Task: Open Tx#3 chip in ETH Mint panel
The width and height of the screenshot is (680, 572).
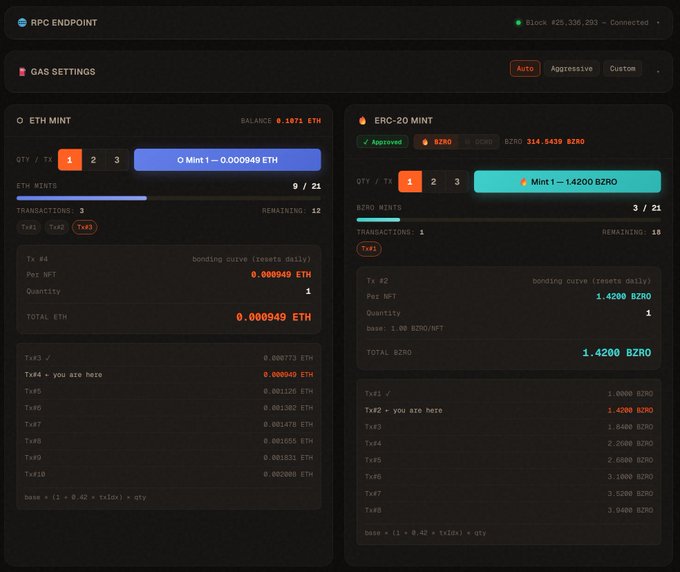Action: 85,227
